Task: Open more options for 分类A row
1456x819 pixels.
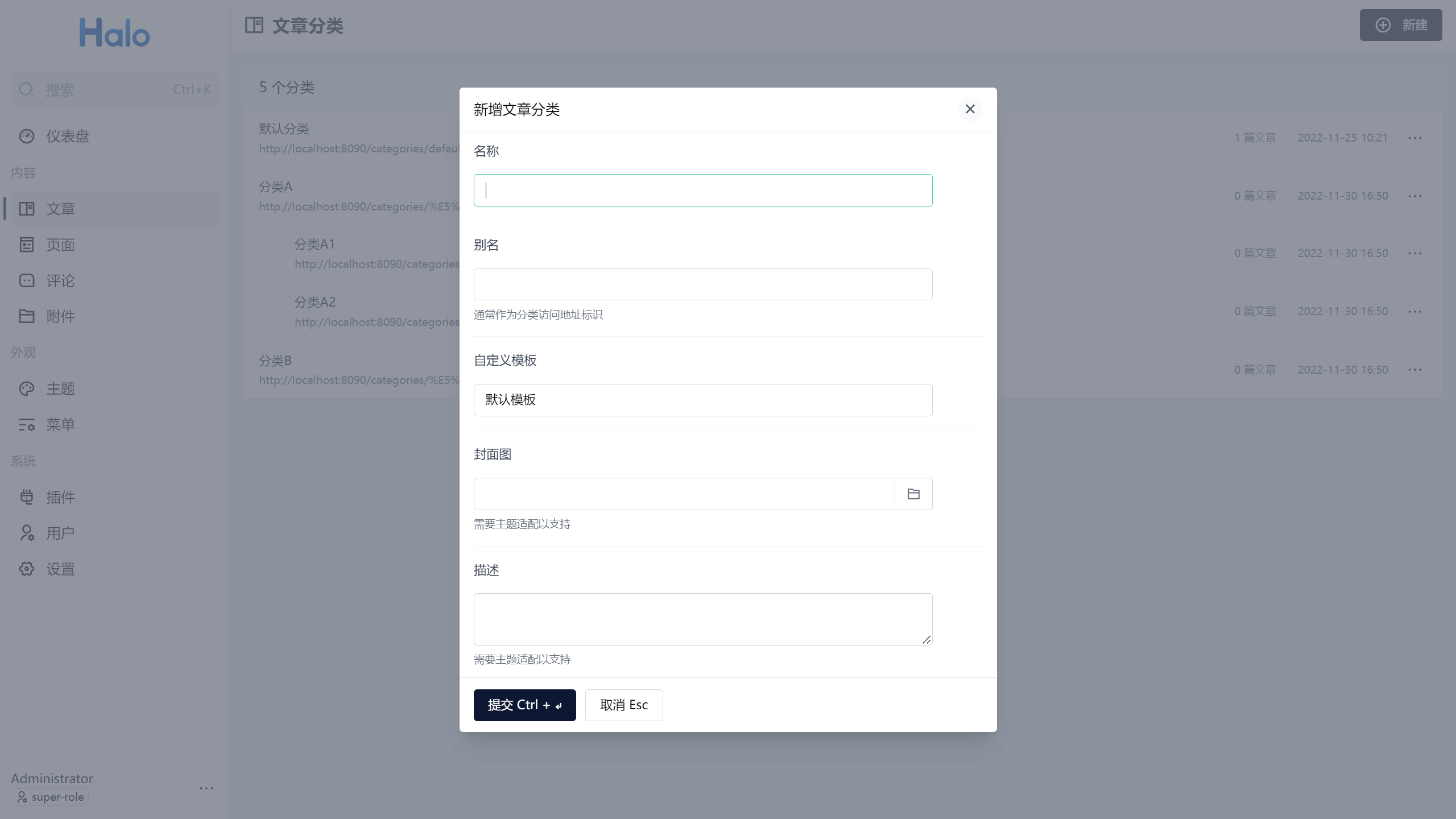Action: pyautogui.click(x=1415, y=196)
